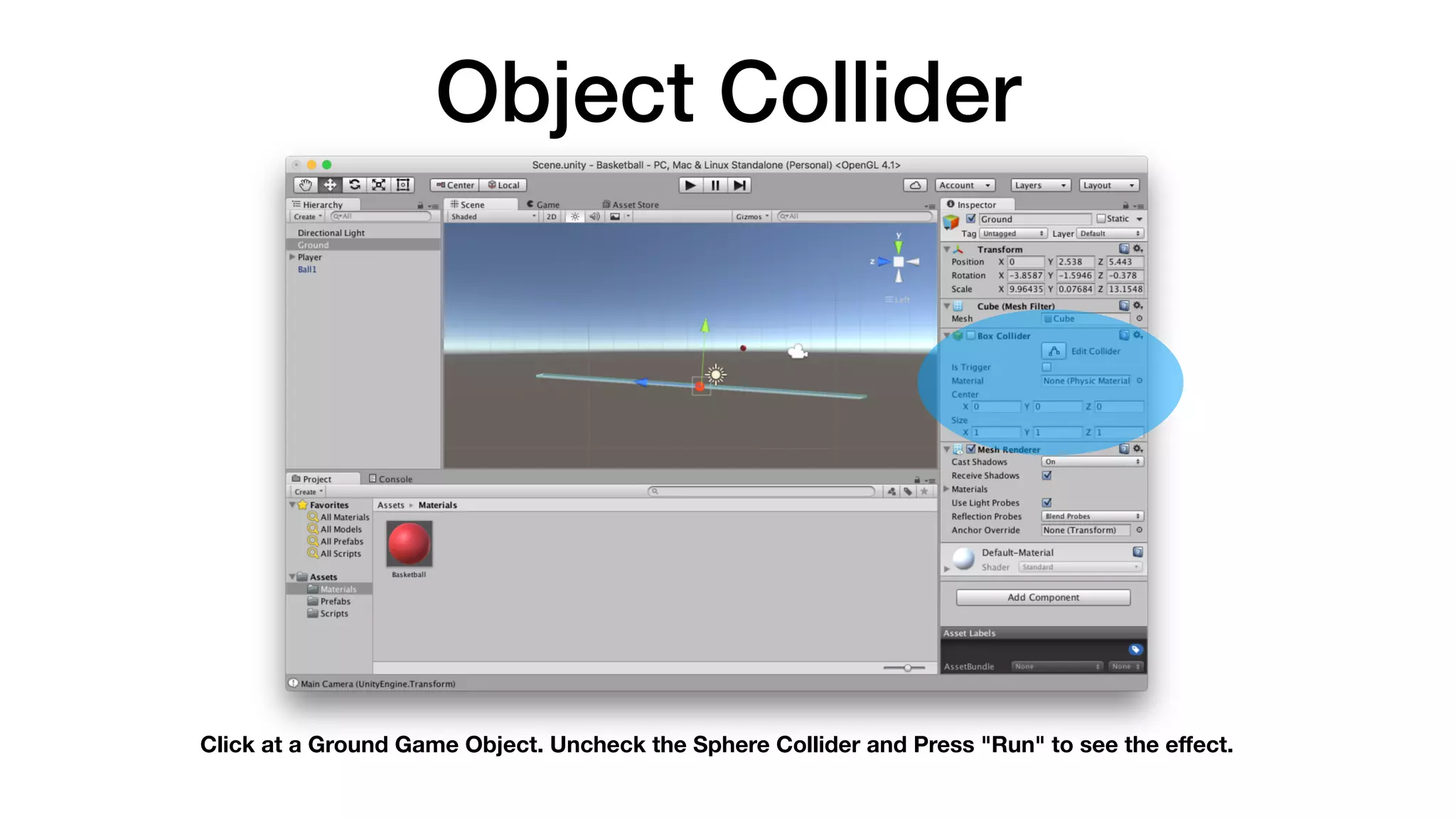The height and width of the screenshot is (819, 1456).
Task: Open the Layers dropdown
Action: pos(1040,185)
